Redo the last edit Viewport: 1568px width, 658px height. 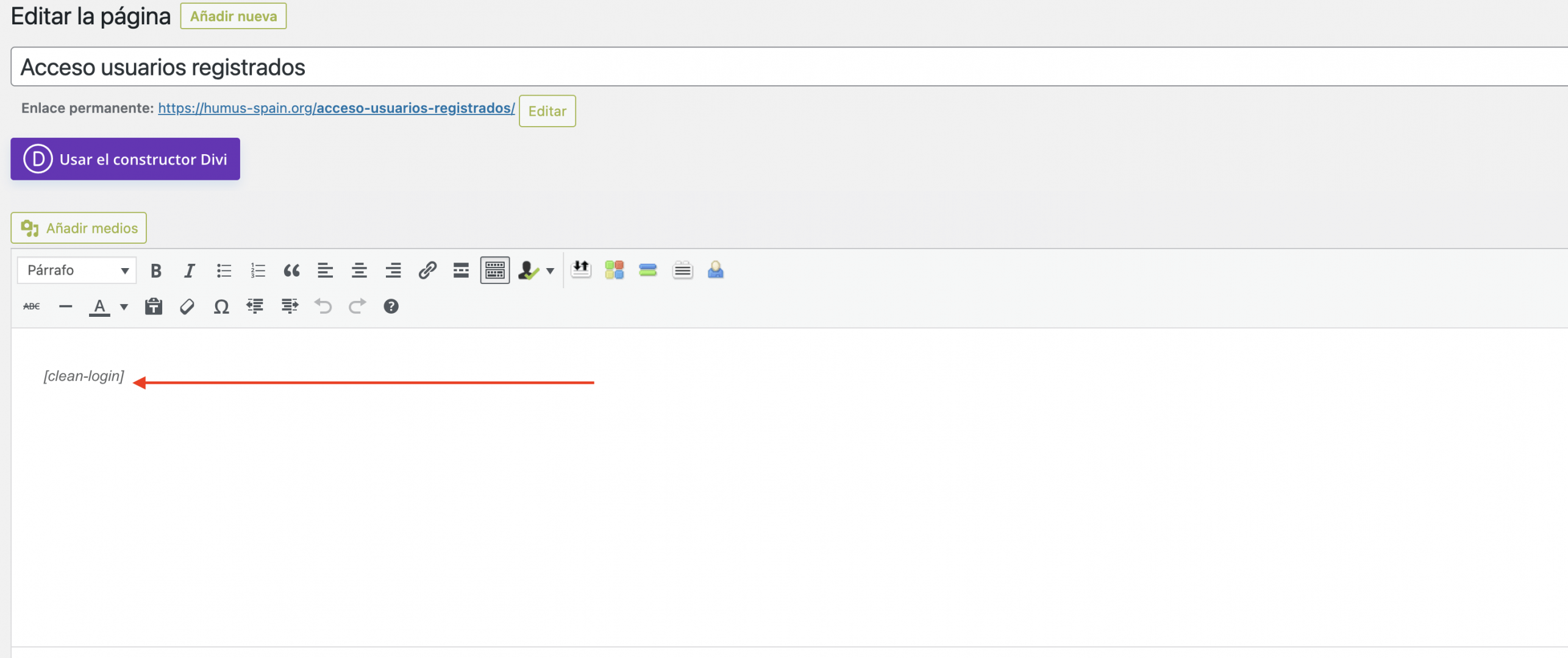[357, 306]
